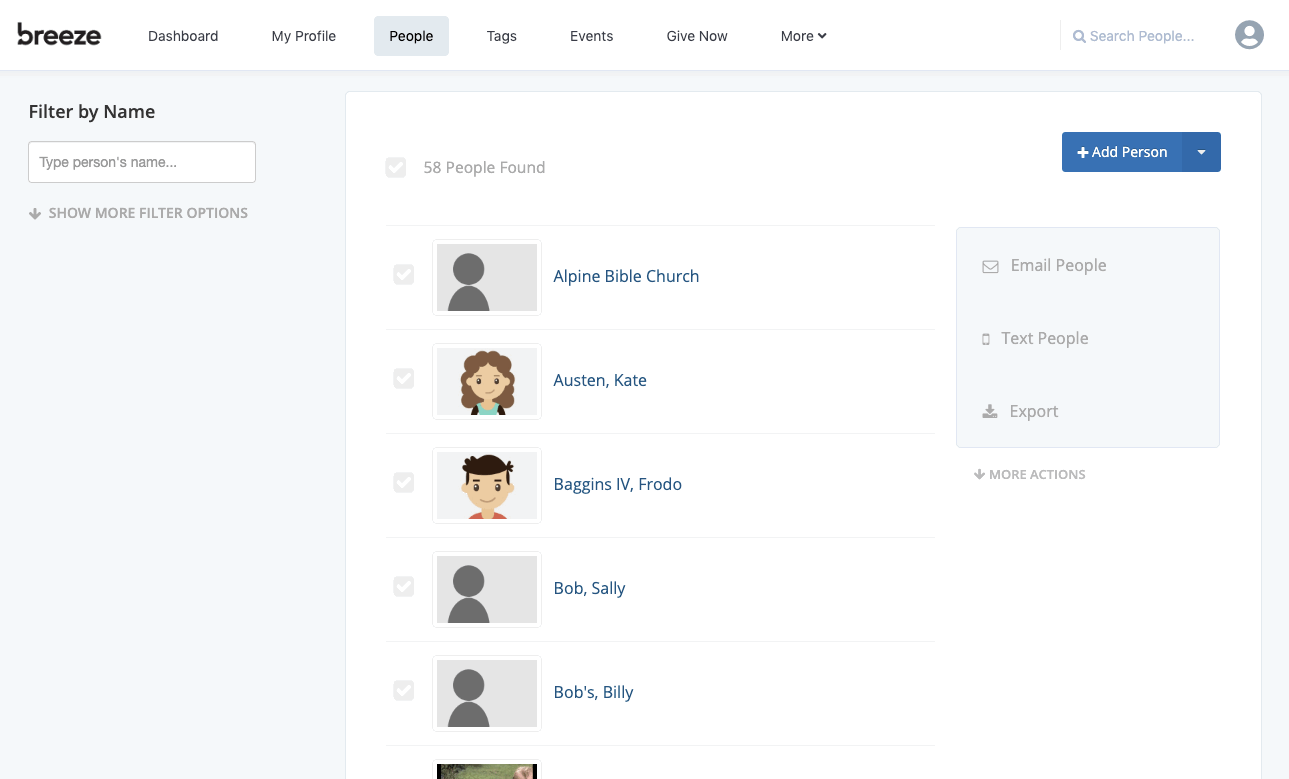Open the account avatar icon top right
This screenshot has height=779, width=1289.
pos(1249,34)
